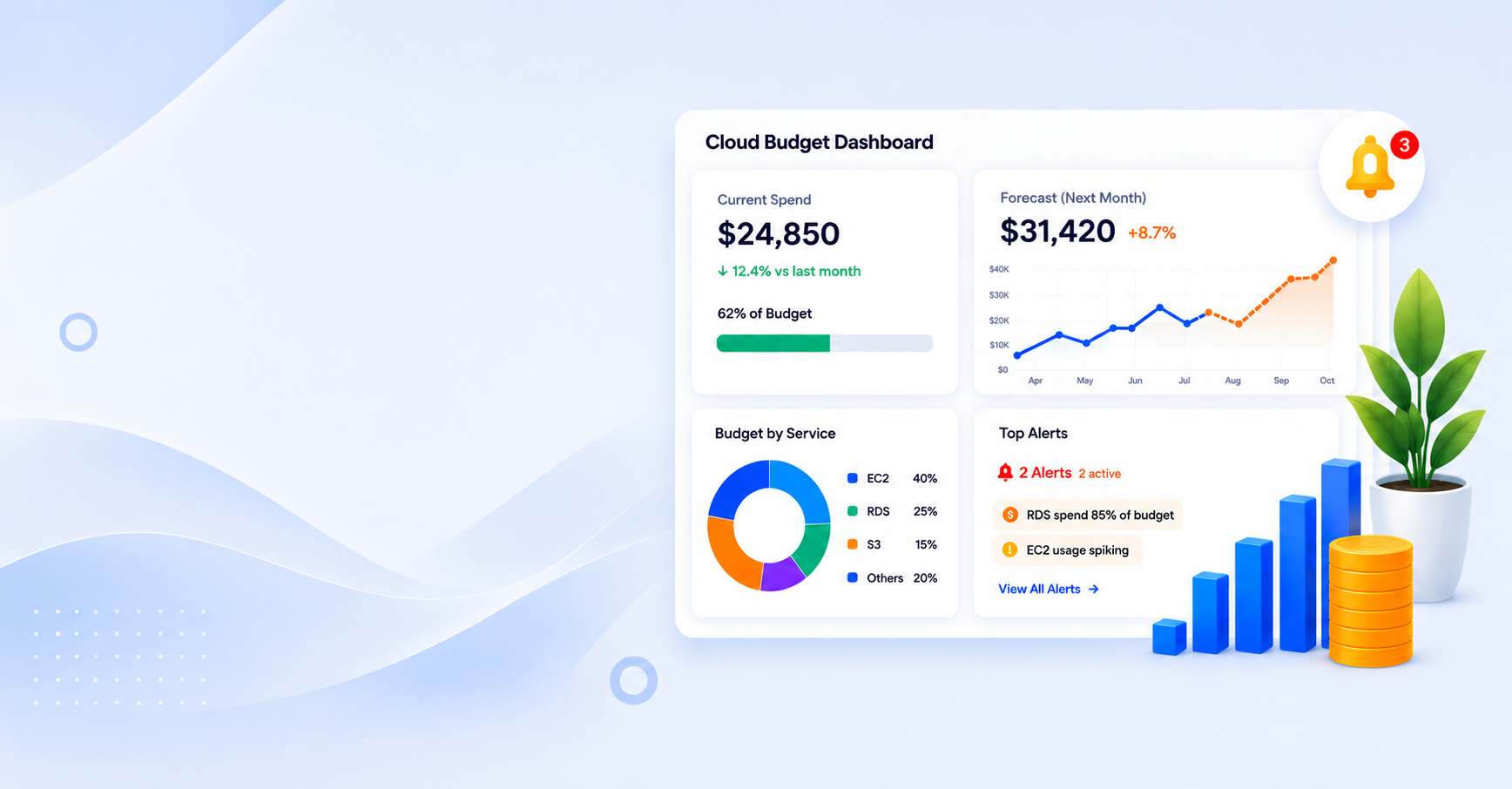Click the Others legend swatch
The height and width of the screenshot is (789, 1512).
(x=853, y=577)
